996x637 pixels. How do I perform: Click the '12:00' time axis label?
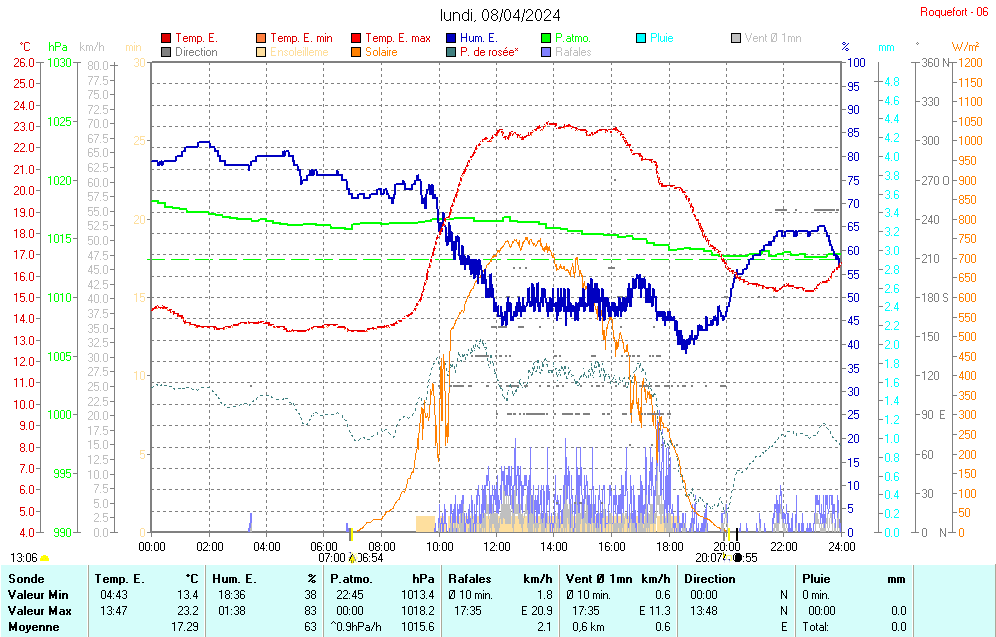497,547
